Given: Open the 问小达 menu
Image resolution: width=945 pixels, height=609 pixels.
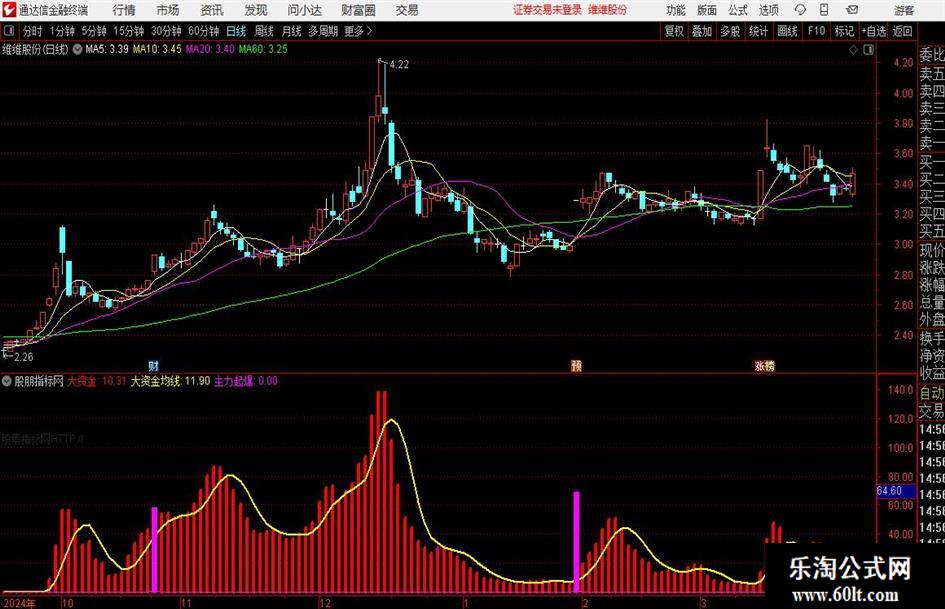Looking at the screenshot, I should 304,10.
